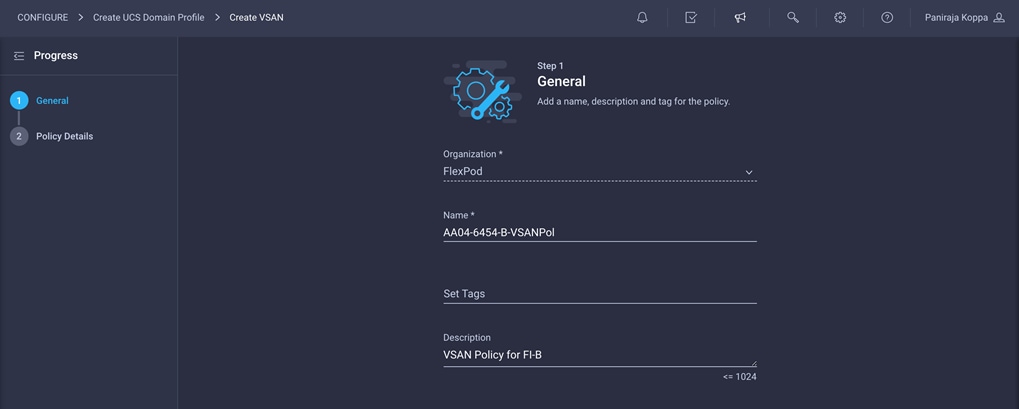Click the Name input field
Image resolution: width=1019 pixels, height=409 pixels.
pos(600,233)
